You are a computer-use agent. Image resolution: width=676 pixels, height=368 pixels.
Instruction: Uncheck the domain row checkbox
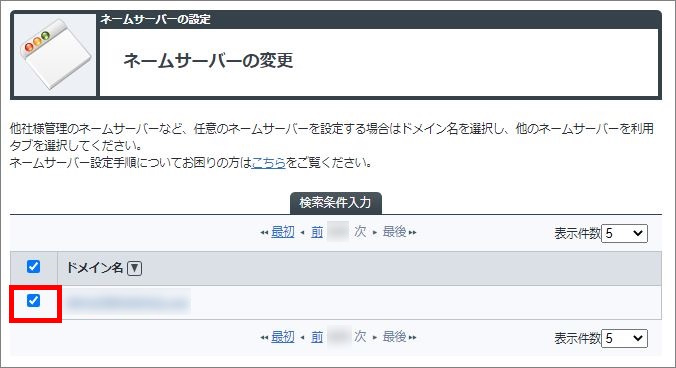click(x=33, y=300)
